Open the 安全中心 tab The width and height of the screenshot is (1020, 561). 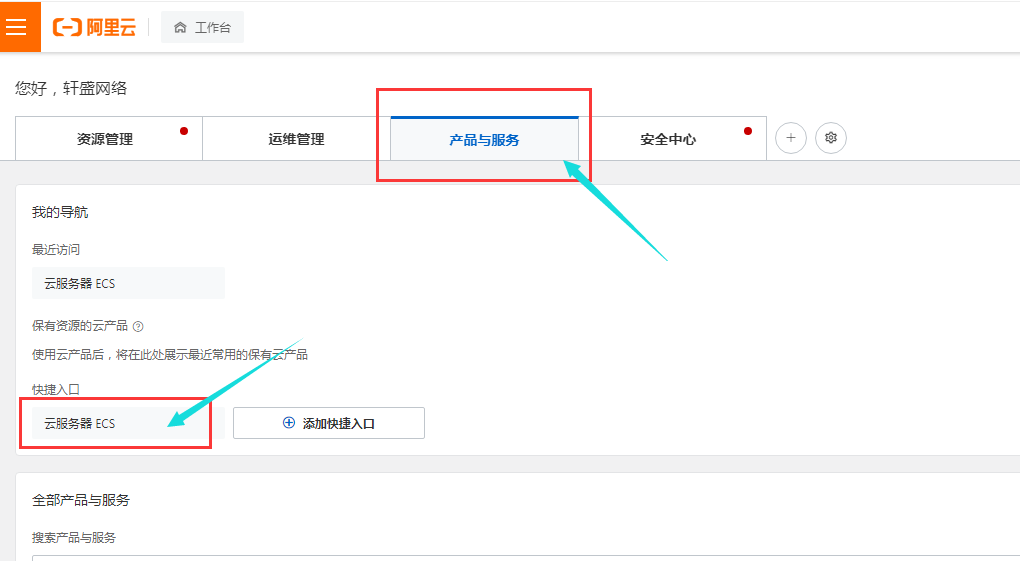(672, 139)
